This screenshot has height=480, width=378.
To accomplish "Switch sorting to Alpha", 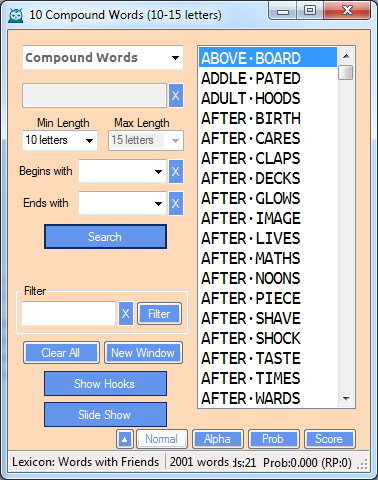I will 217,439.
